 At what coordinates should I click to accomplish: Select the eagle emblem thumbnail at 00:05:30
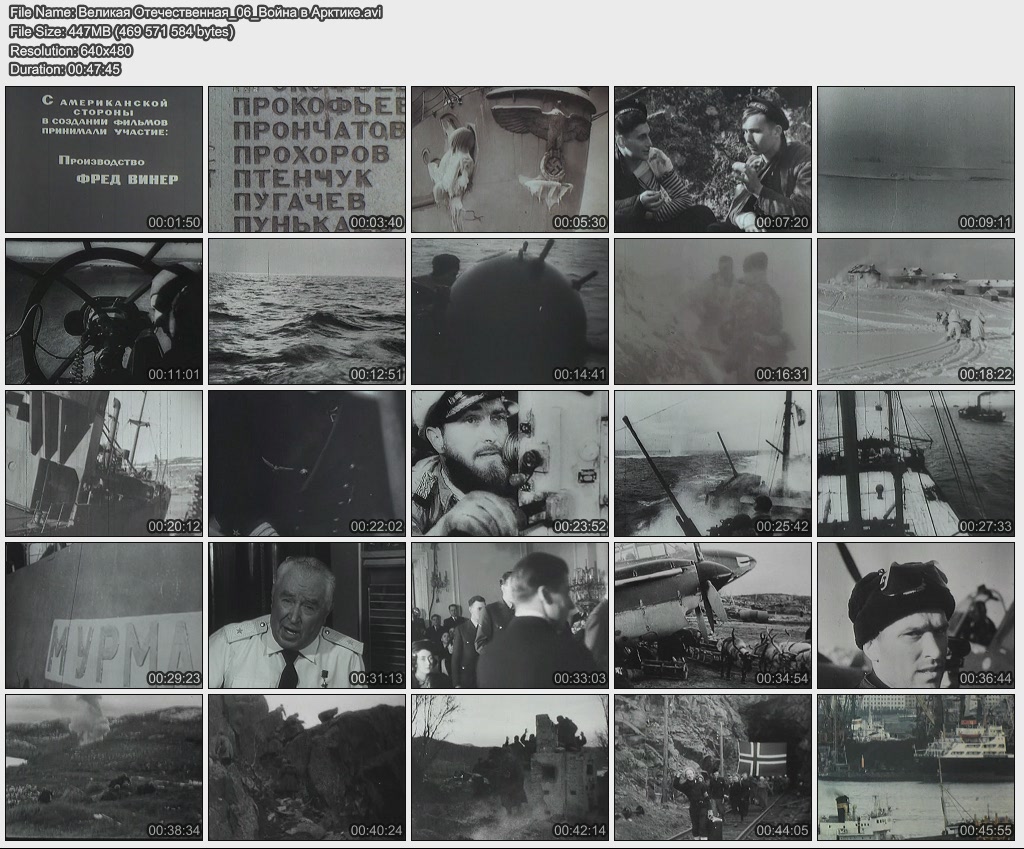pos(510,159)
